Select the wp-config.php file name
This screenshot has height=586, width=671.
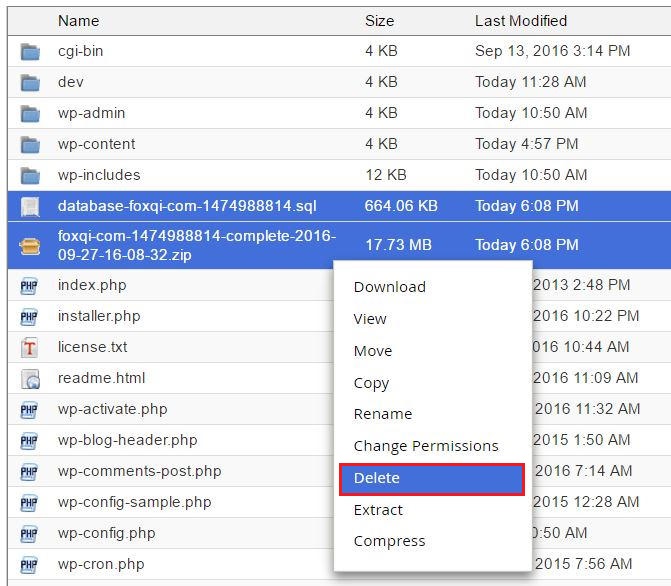(x=107, y=533)
